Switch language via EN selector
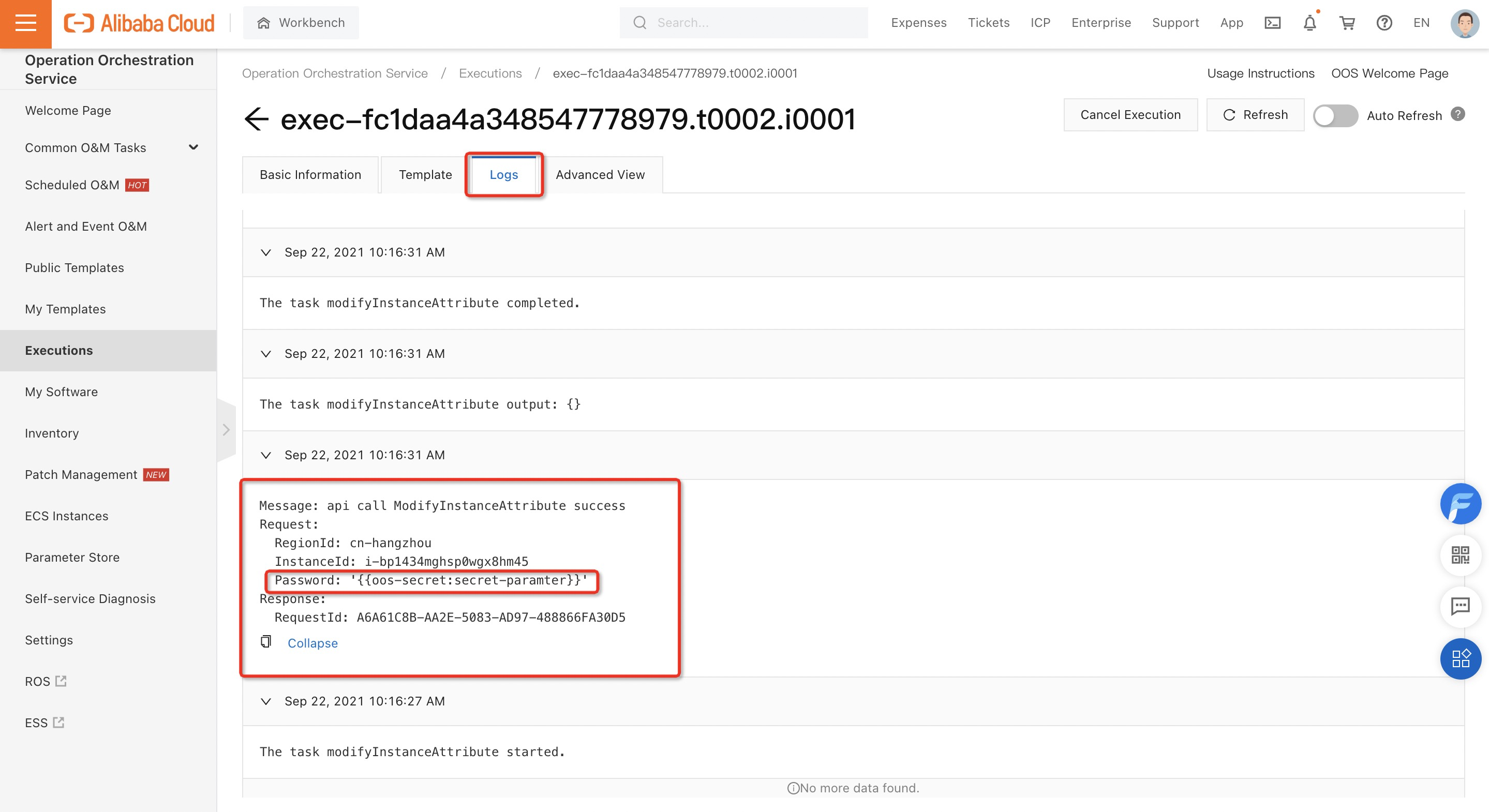This screenshot has height=812, width=1489. pos(1421,23)
